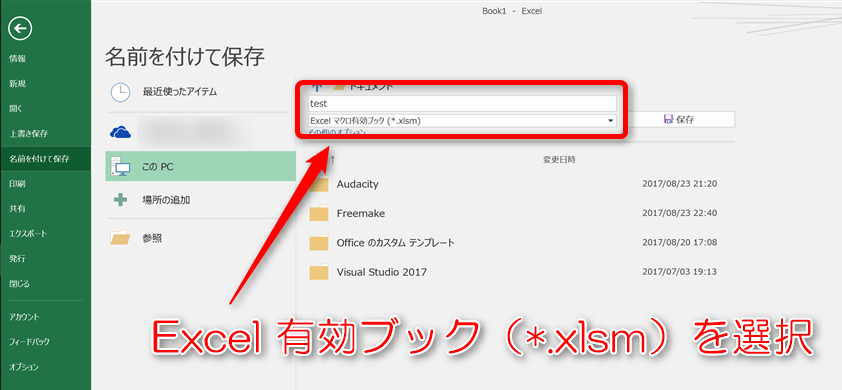Click the clock icon for recent items
The image size is (842, 390).
[120, 92]
